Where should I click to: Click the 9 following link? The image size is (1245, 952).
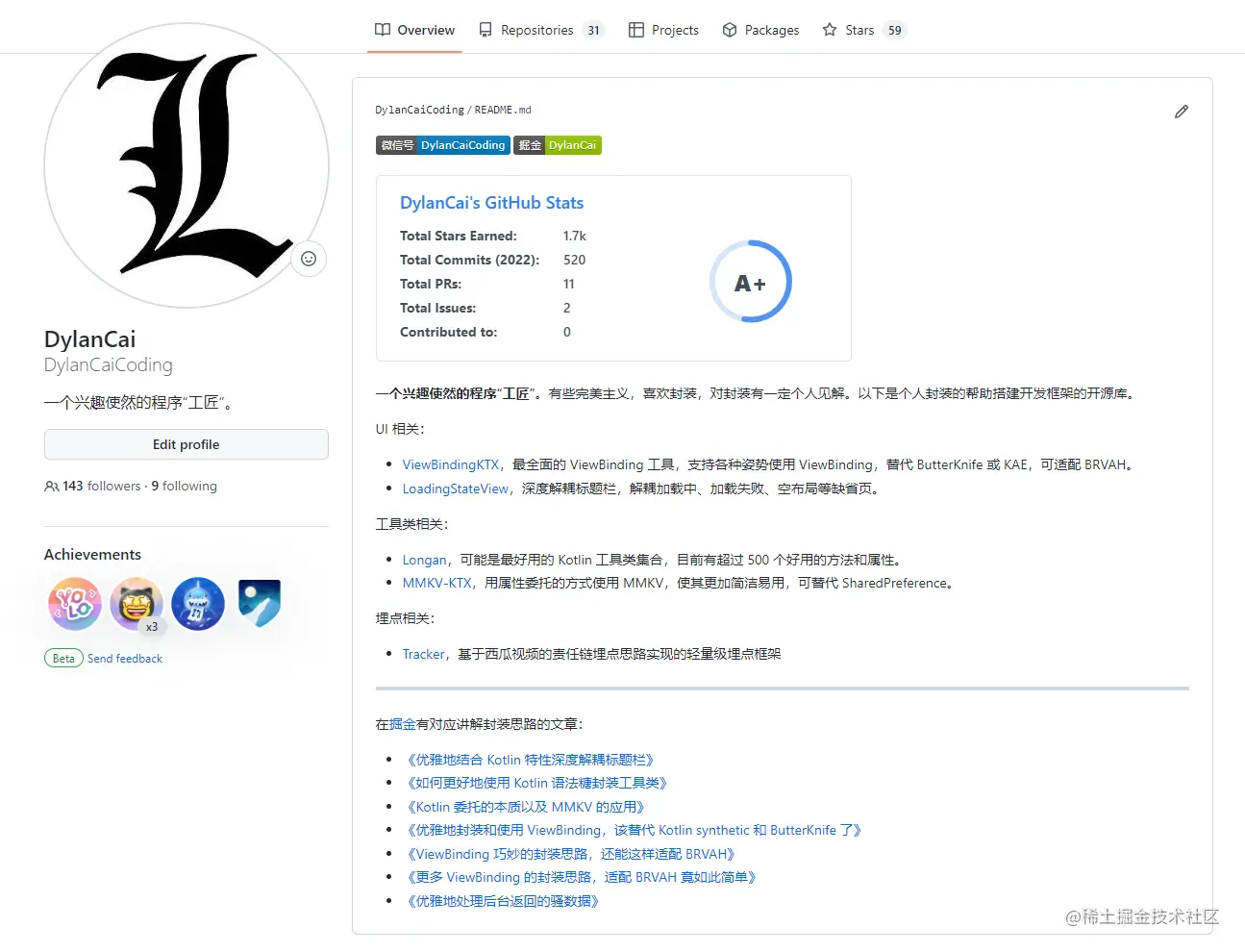(184, 487)
